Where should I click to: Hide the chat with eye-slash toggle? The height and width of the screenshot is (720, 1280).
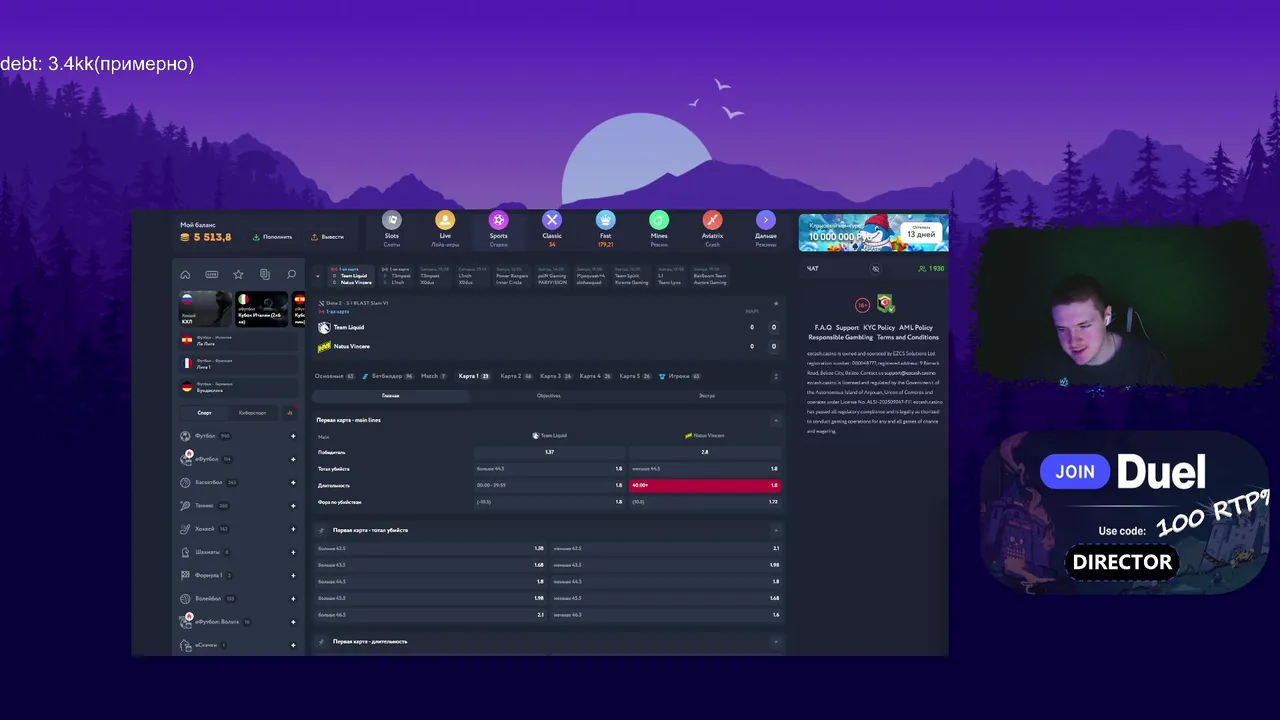[x=875, y=269]
